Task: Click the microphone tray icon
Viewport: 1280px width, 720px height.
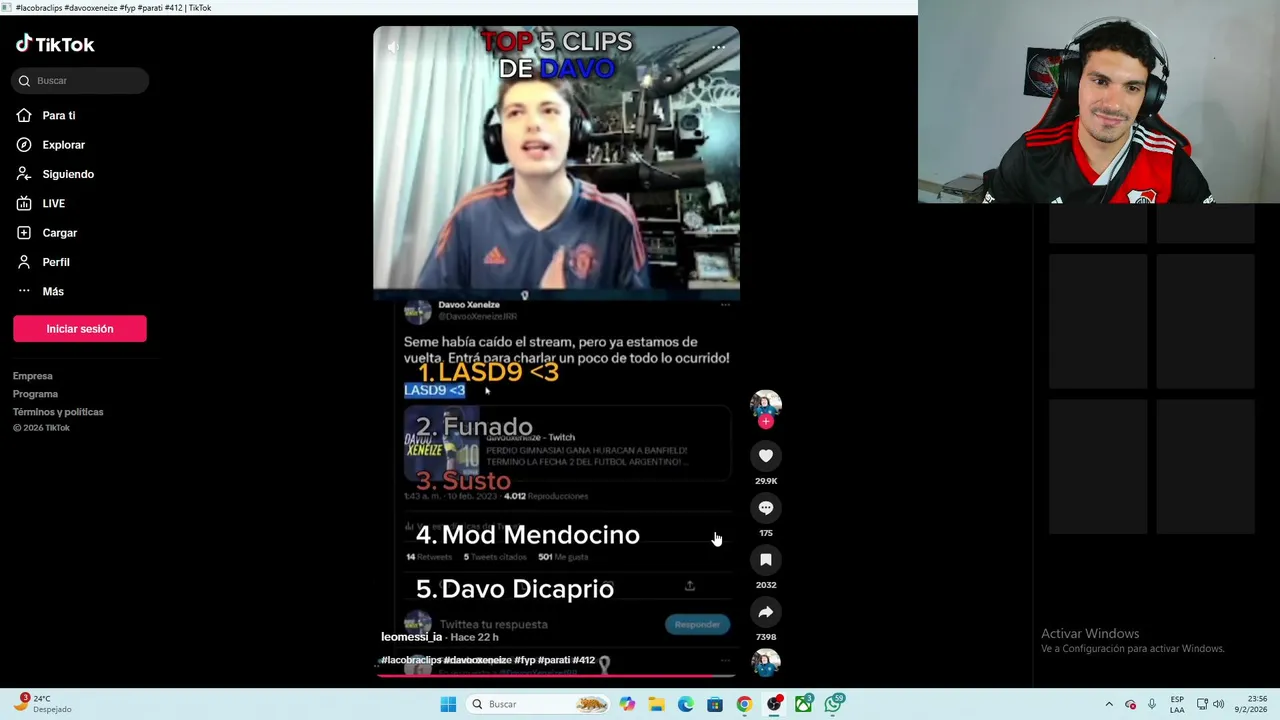Action: point(1152,704)
